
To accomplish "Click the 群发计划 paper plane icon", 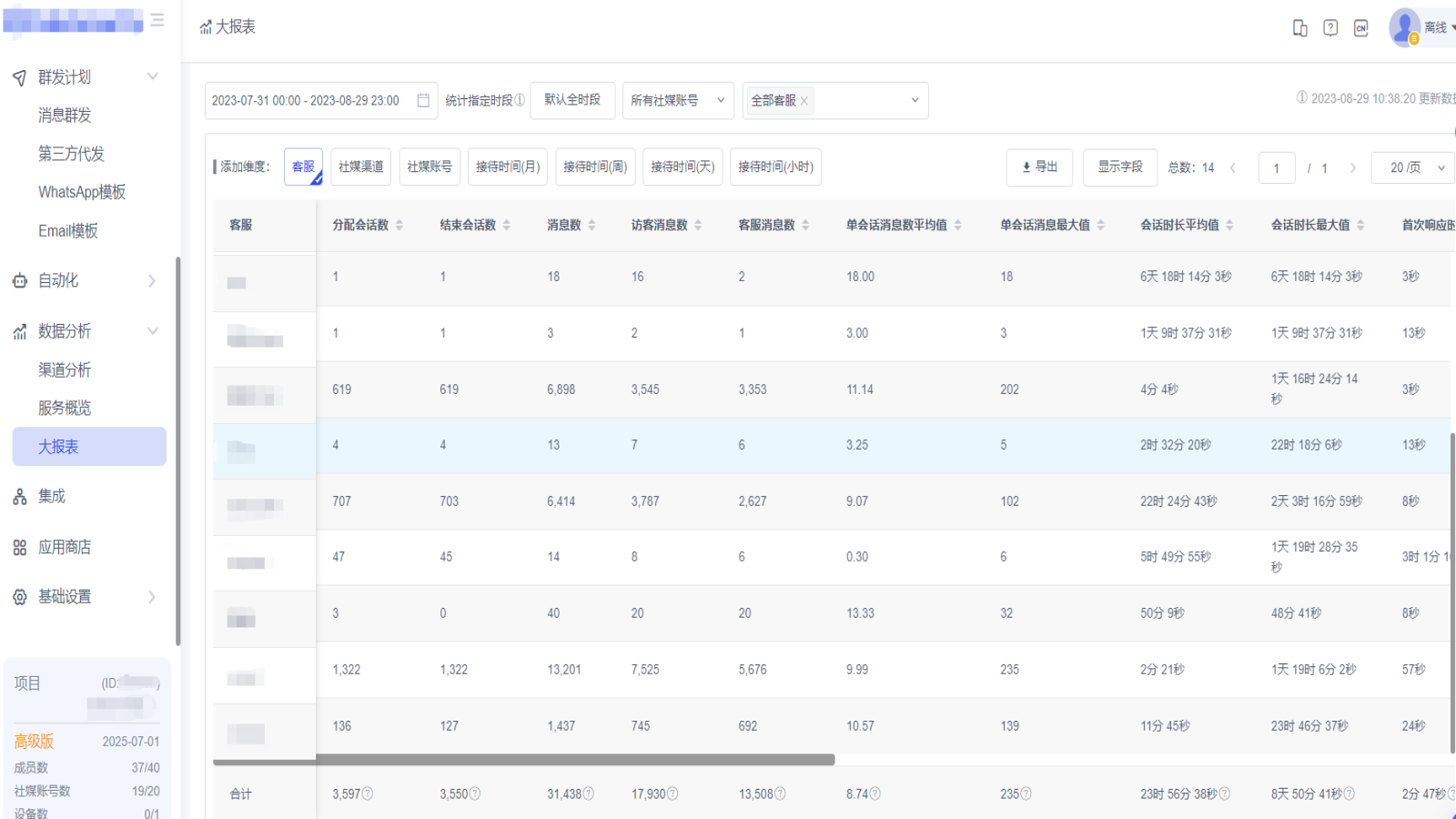I will click(19, 77).
